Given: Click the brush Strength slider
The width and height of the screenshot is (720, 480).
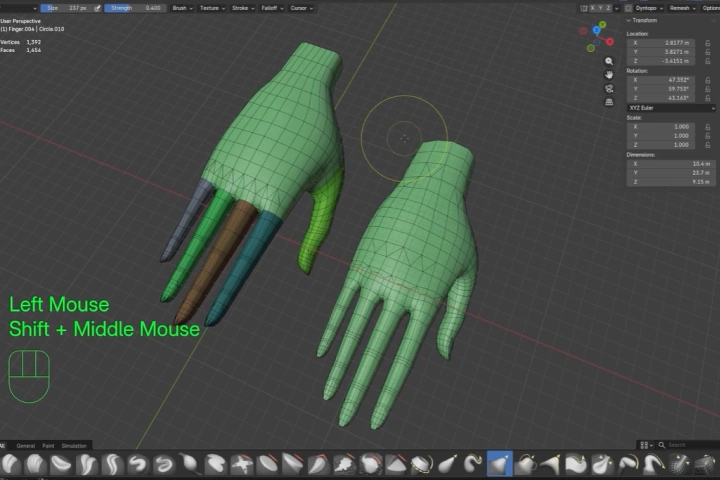Looking at the screenshot, I should point(135,8).
